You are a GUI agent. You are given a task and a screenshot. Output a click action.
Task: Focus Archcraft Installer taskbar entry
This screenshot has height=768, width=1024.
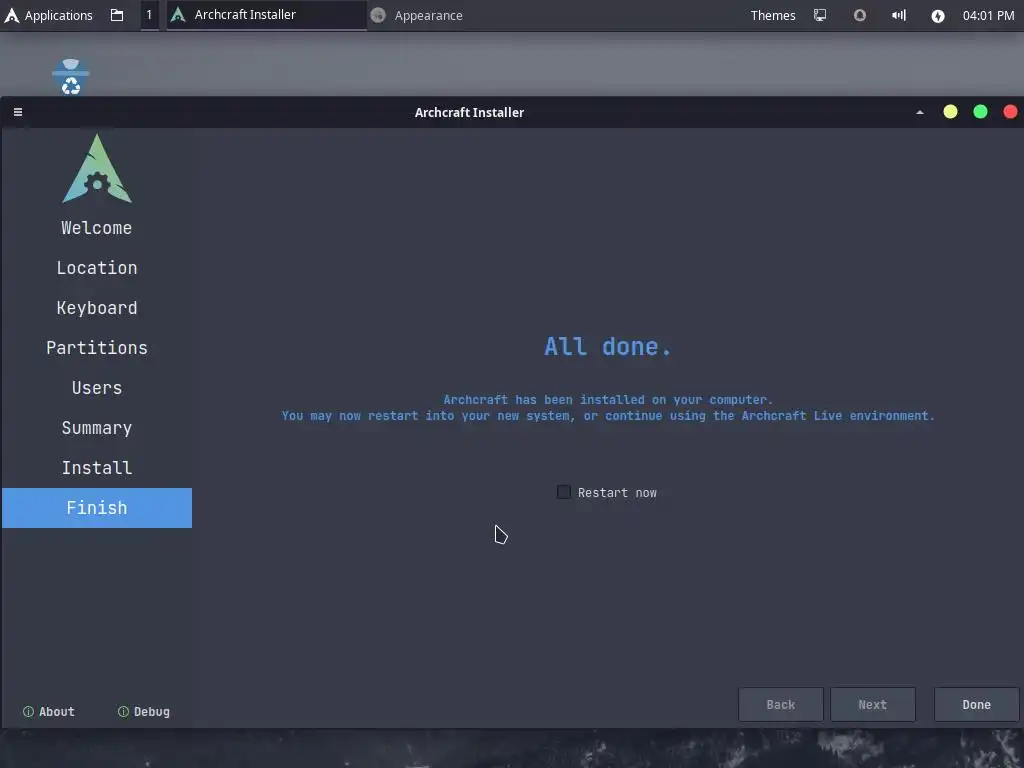(266, 15)
